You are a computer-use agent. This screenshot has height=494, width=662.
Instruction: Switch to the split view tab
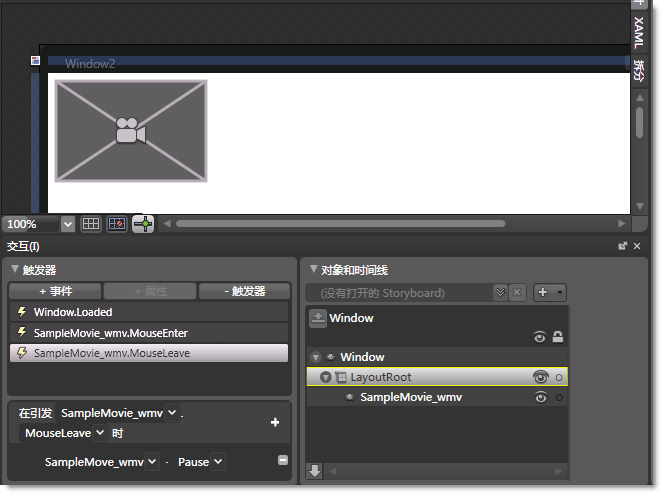(639, 71)
